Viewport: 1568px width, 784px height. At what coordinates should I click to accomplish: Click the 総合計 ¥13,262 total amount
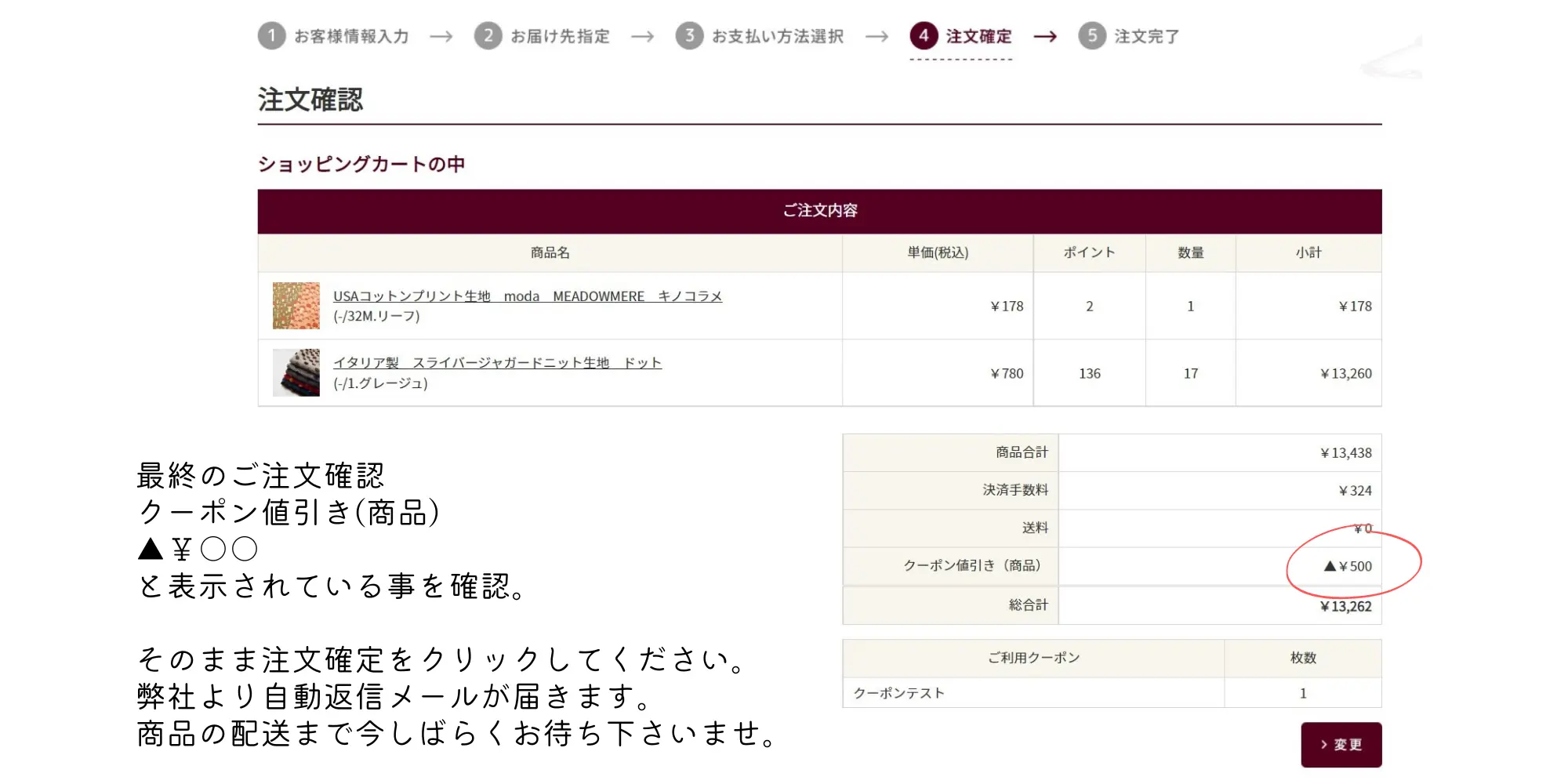1345,606
